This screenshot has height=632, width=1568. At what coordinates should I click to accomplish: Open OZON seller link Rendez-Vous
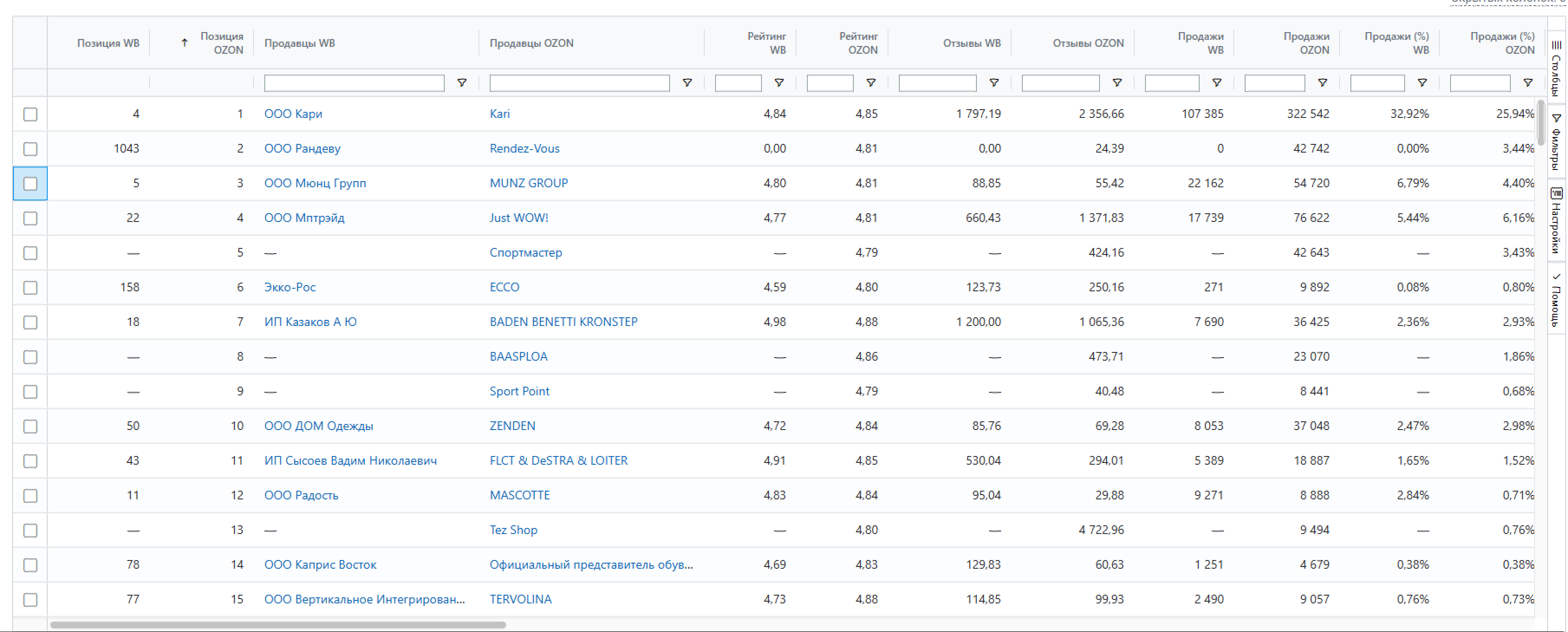pos(525,149)
